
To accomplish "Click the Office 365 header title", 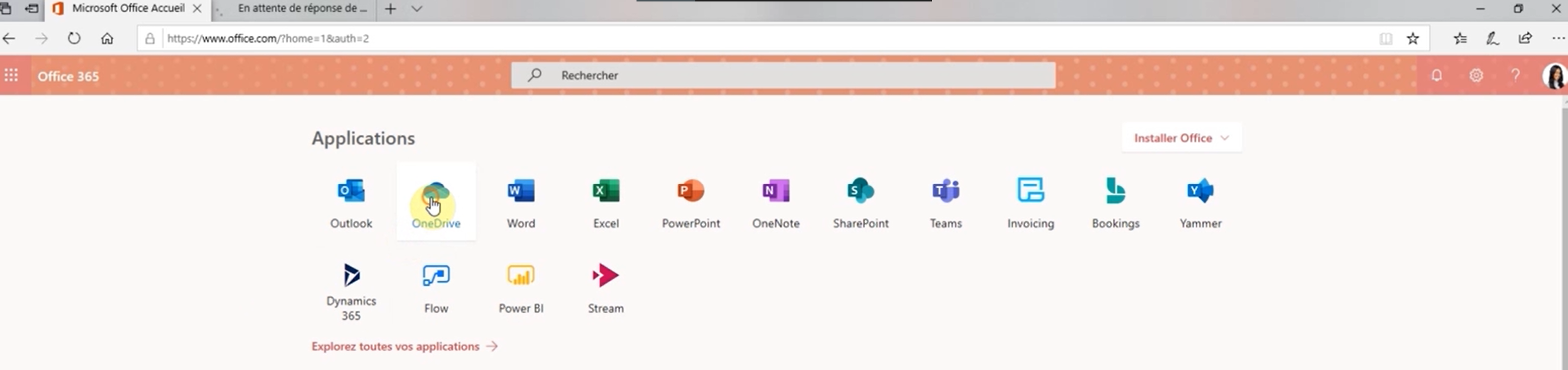I will [68, 76].
